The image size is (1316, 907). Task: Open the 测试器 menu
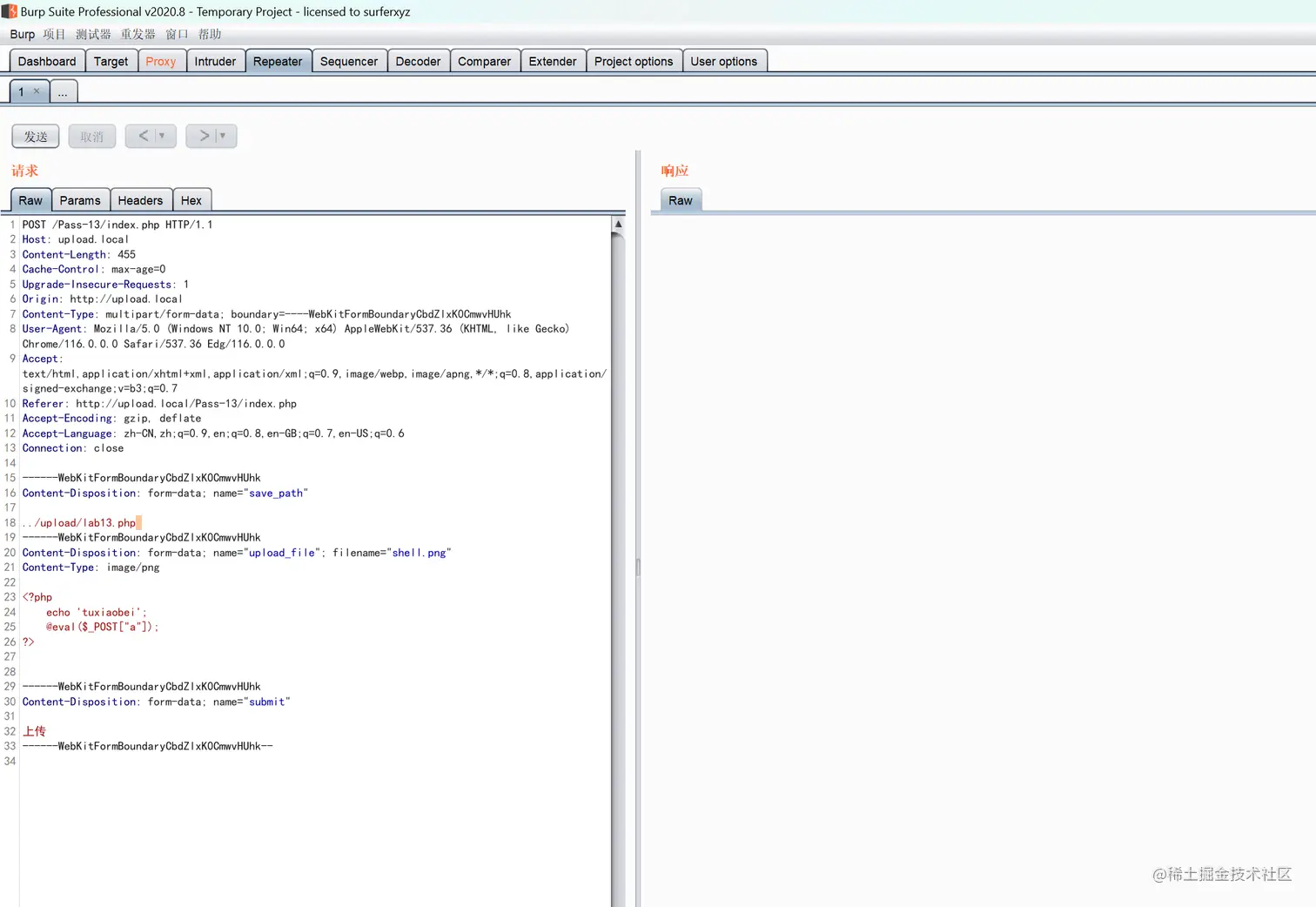[93, 35]
